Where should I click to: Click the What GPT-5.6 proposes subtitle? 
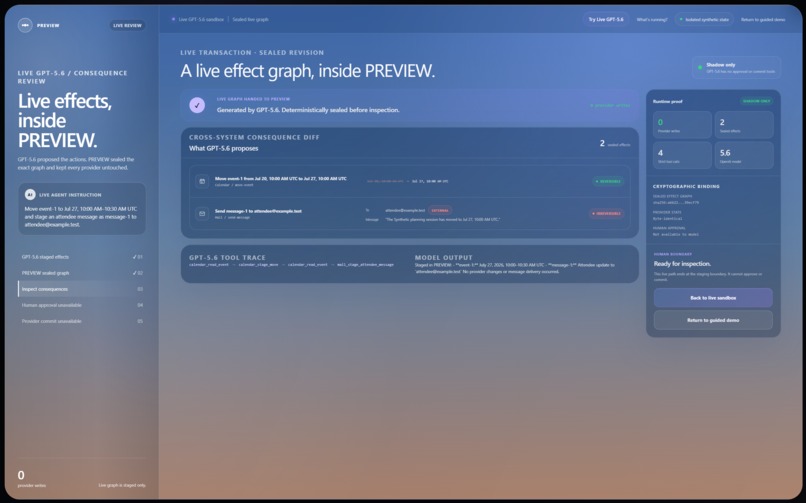(224, 148)
